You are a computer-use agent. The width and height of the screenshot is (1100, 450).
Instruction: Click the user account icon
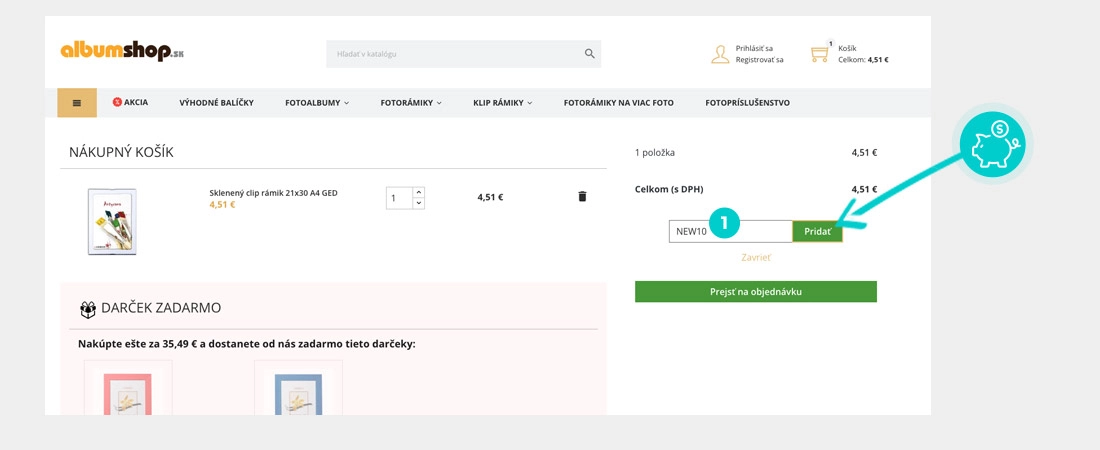[x=720, y=54]
